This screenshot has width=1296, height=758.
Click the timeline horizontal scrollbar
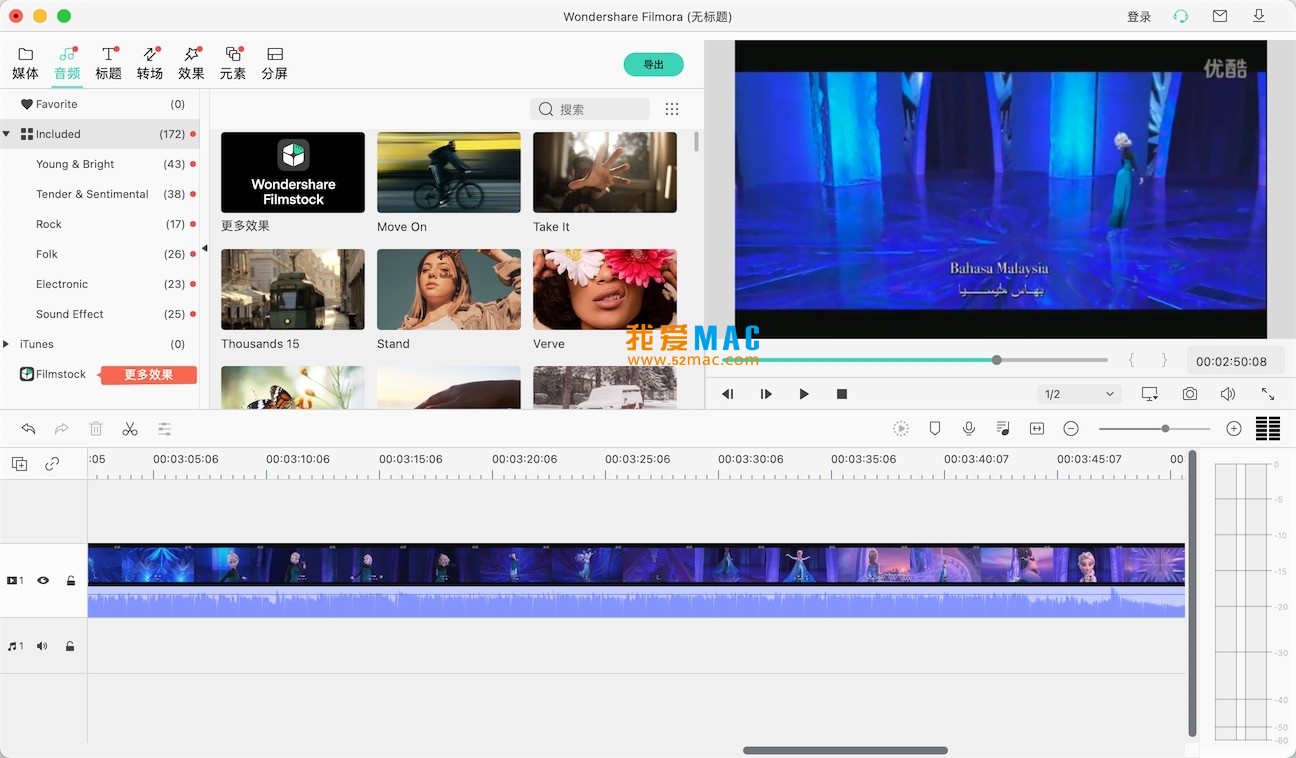click(x=845, y=750)
